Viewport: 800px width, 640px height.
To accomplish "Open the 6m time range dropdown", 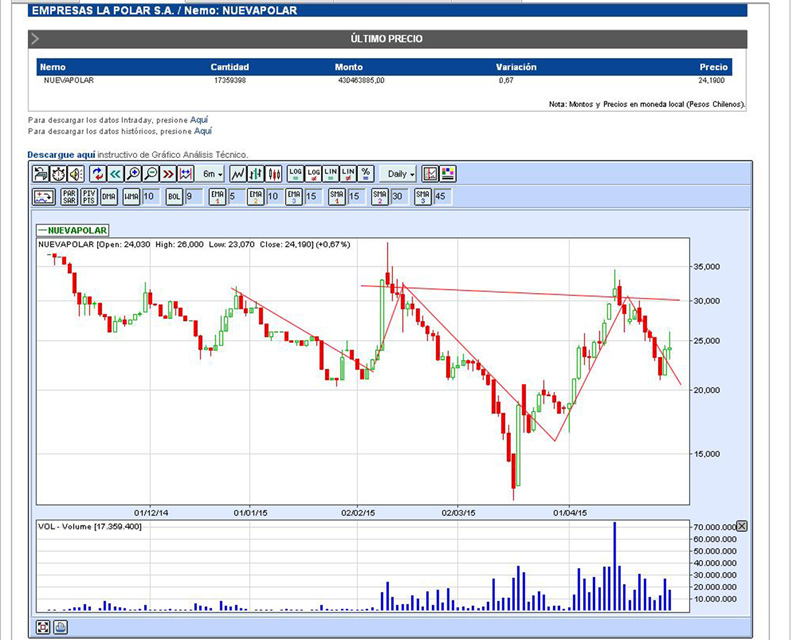I will click(211, 174).
